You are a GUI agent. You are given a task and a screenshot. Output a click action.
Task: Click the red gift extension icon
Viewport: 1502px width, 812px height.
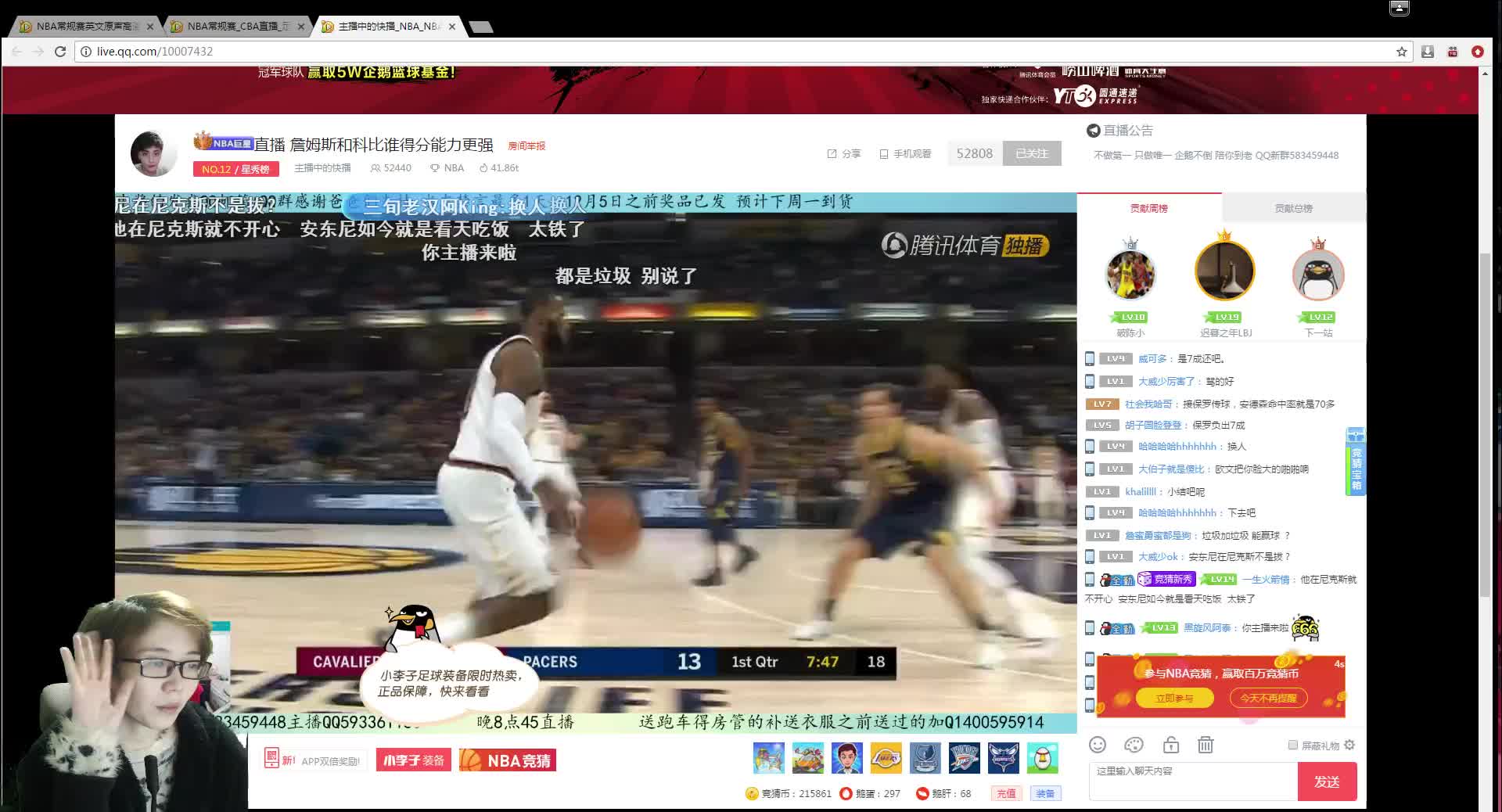click(1453, 52)
